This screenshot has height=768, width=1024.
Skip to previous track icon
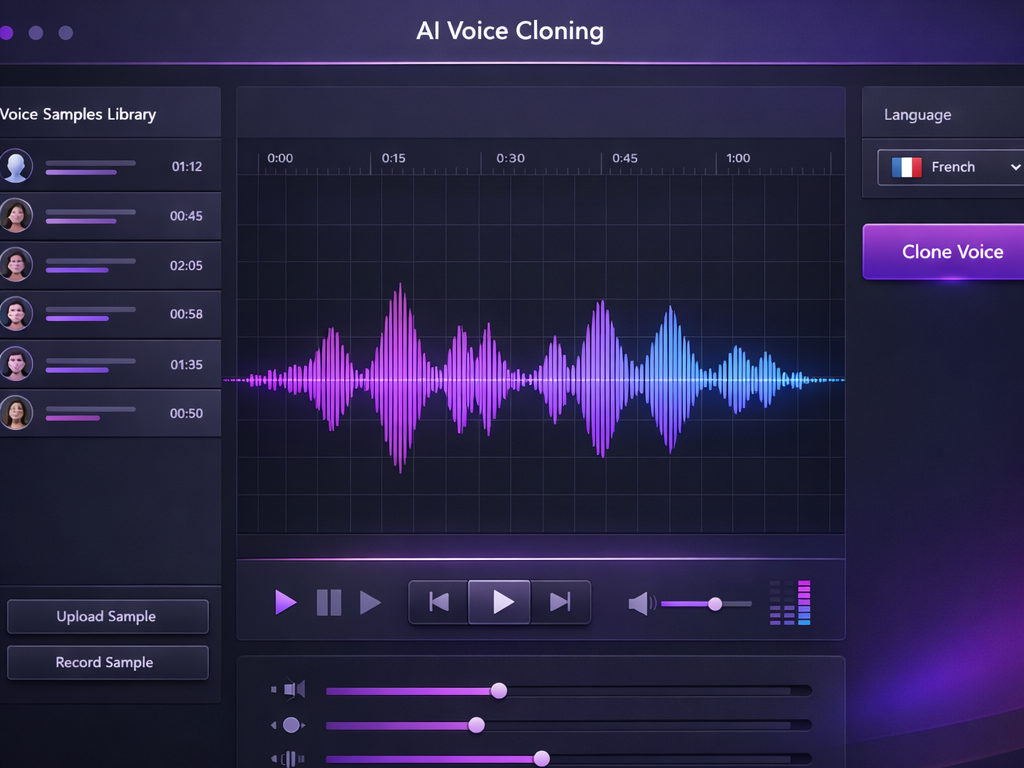click(437, 602)
